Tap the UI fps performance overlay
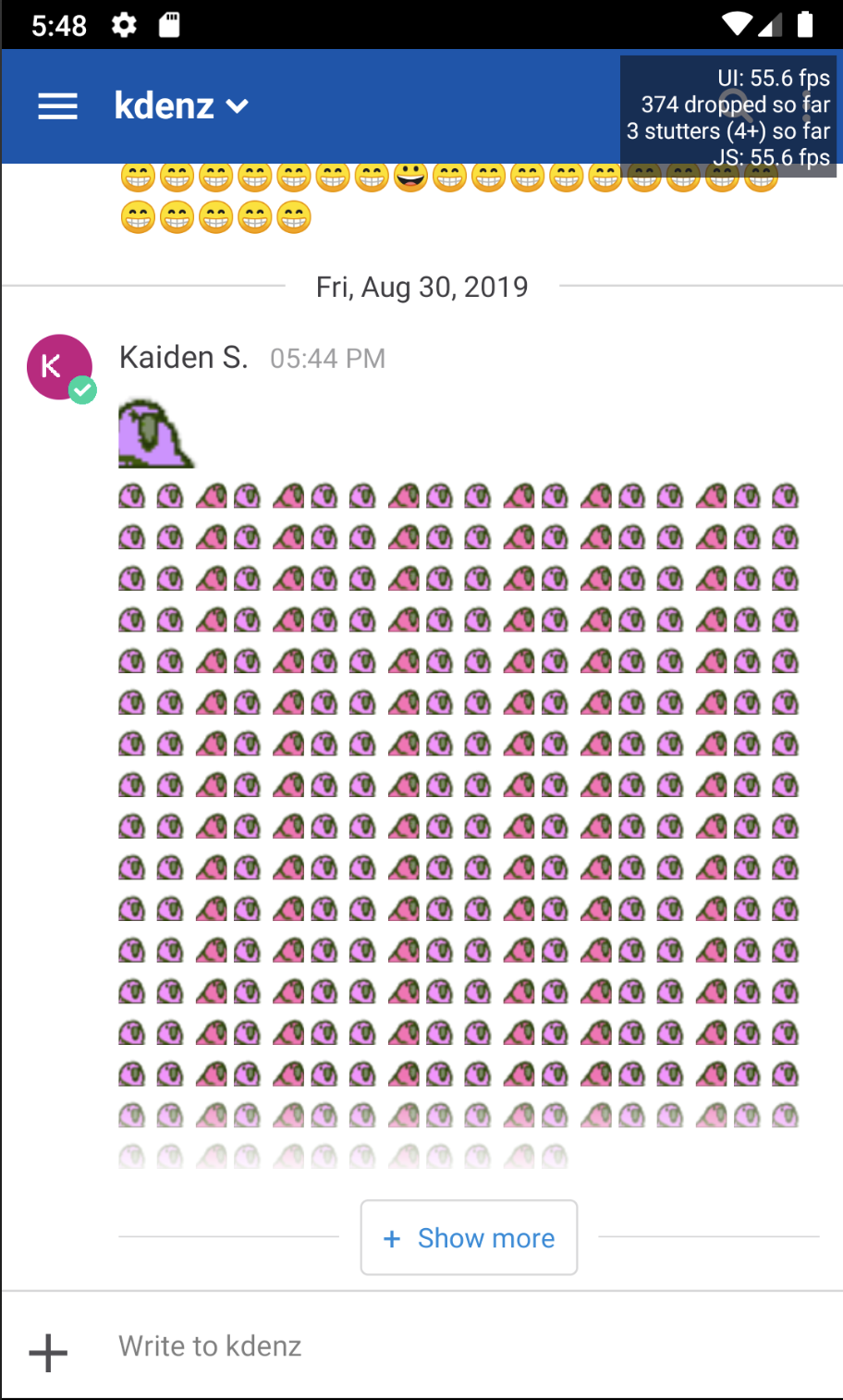 728,116
